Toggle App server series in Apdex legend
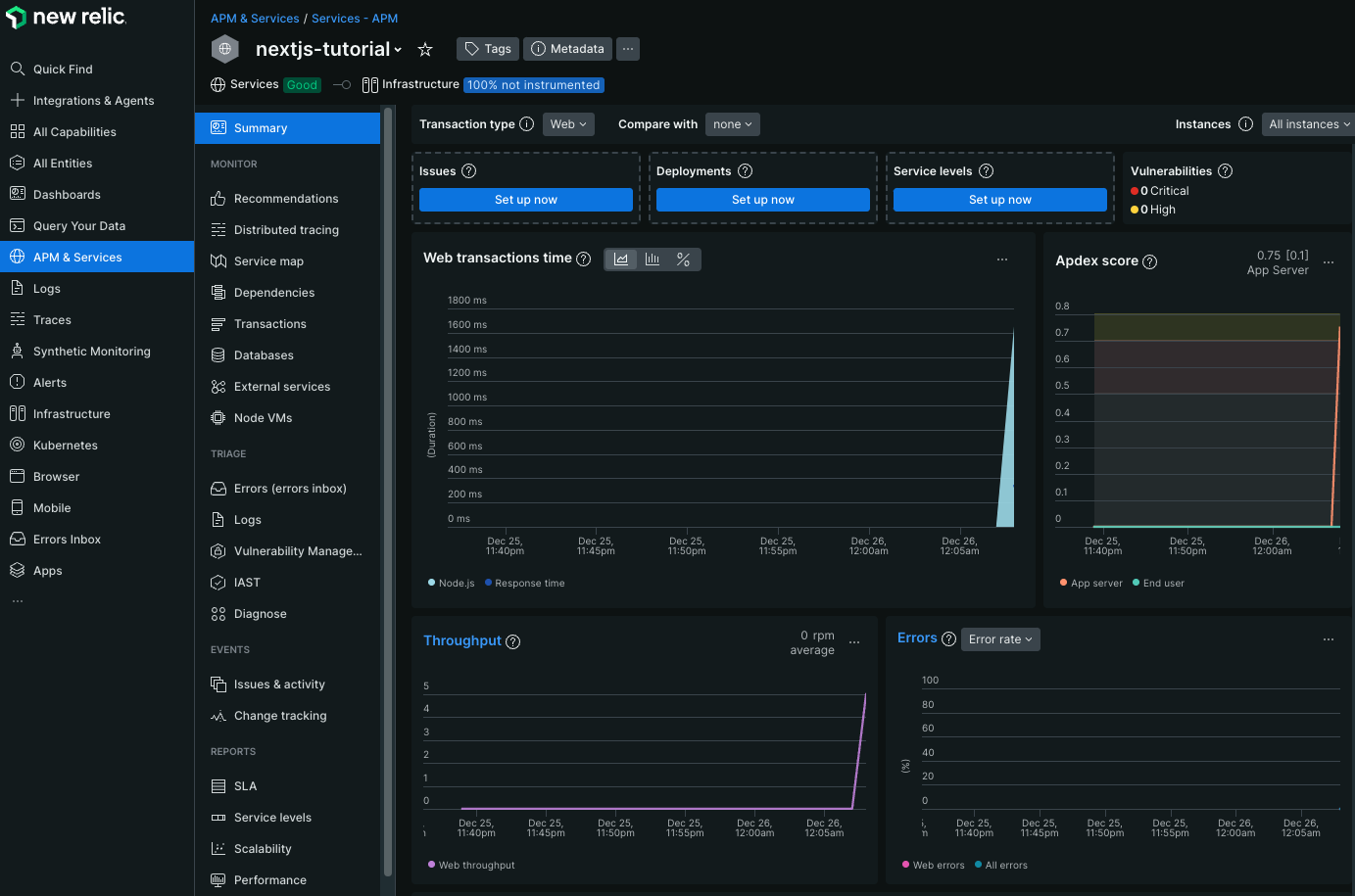 pos(1091,583)
